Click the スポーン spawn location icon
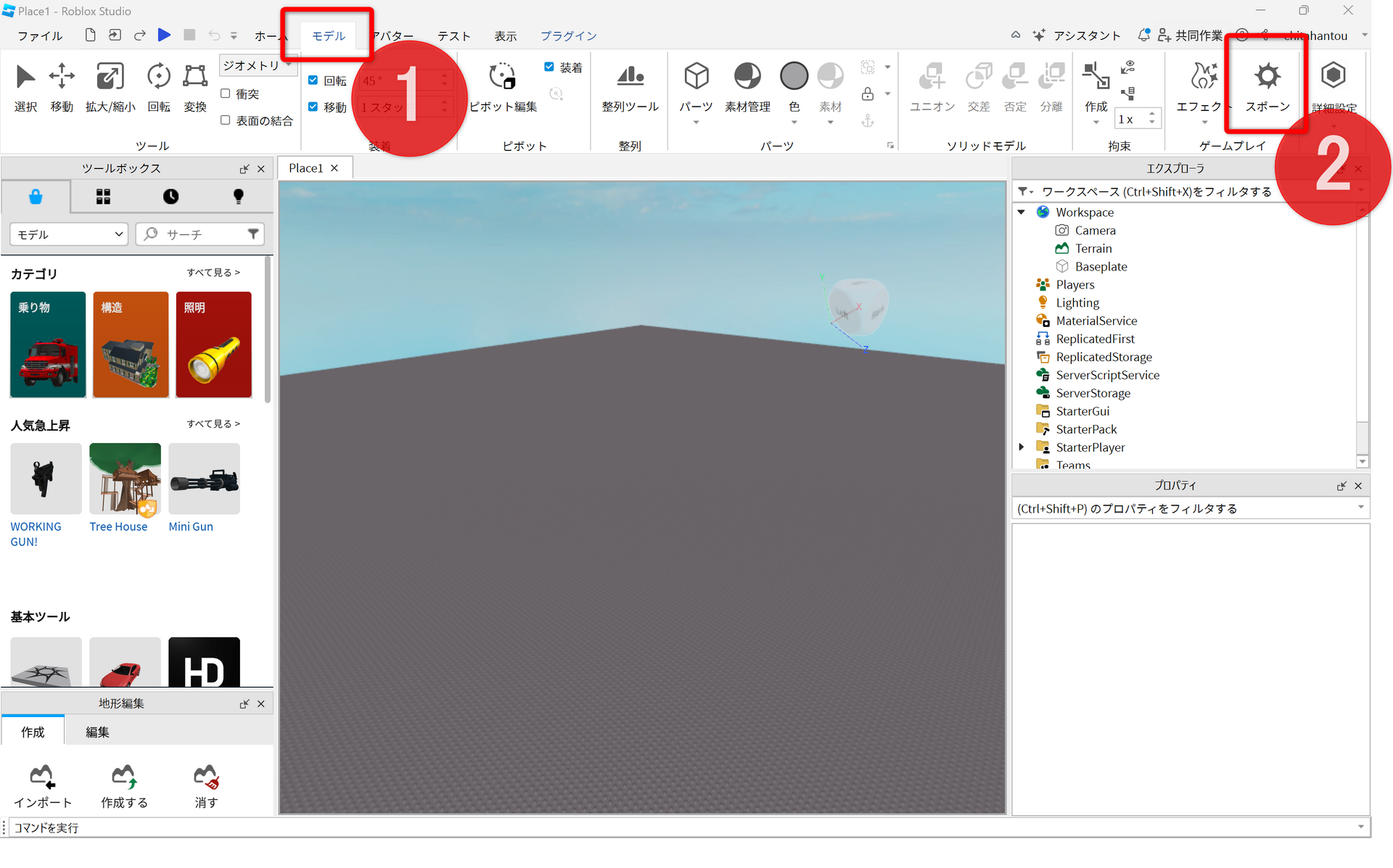 (x=1267, y=77)
